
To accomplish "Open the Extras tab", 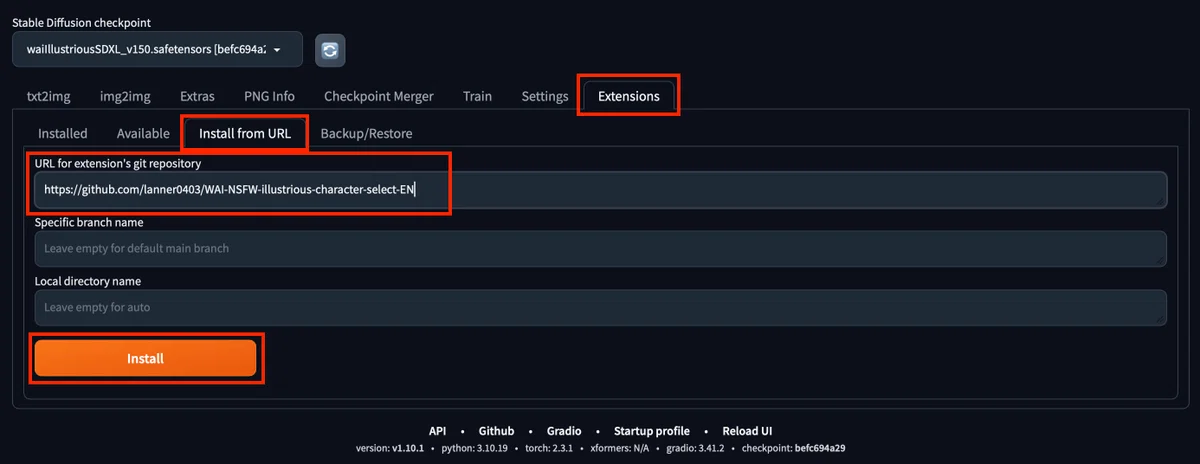I will (x=197, y=97).
